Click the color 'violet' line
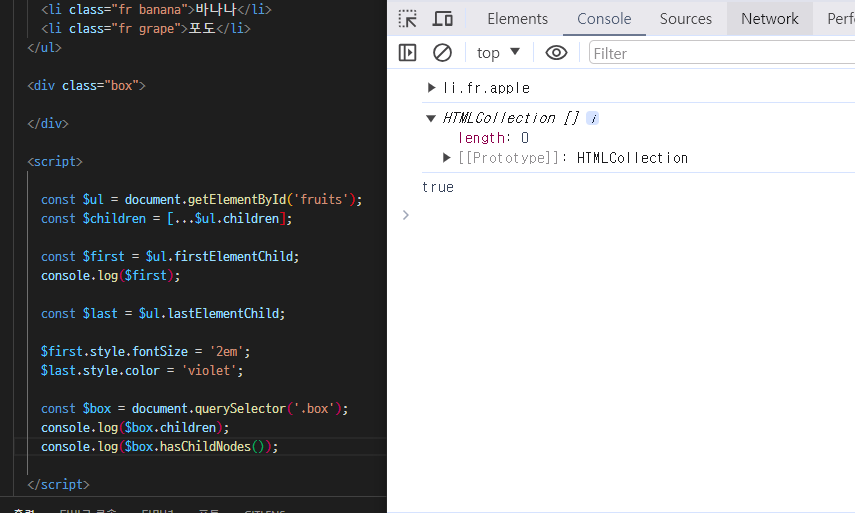855x513 pixels. pos(142,371)
